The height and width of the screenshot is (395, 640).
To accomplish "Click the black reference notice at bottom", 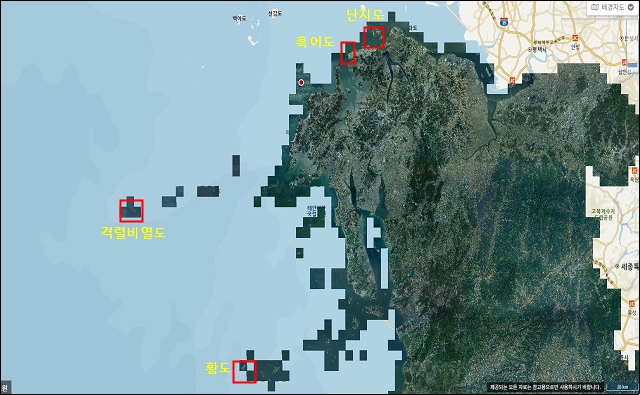I will pos(546,387).
